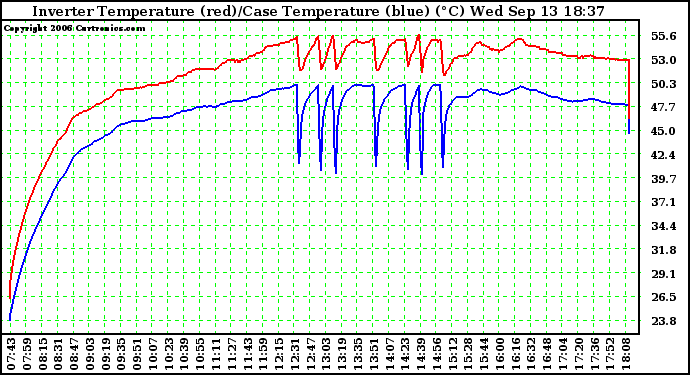
Task: Click the 53.0 y-axis label
Action: click(664, 60)
